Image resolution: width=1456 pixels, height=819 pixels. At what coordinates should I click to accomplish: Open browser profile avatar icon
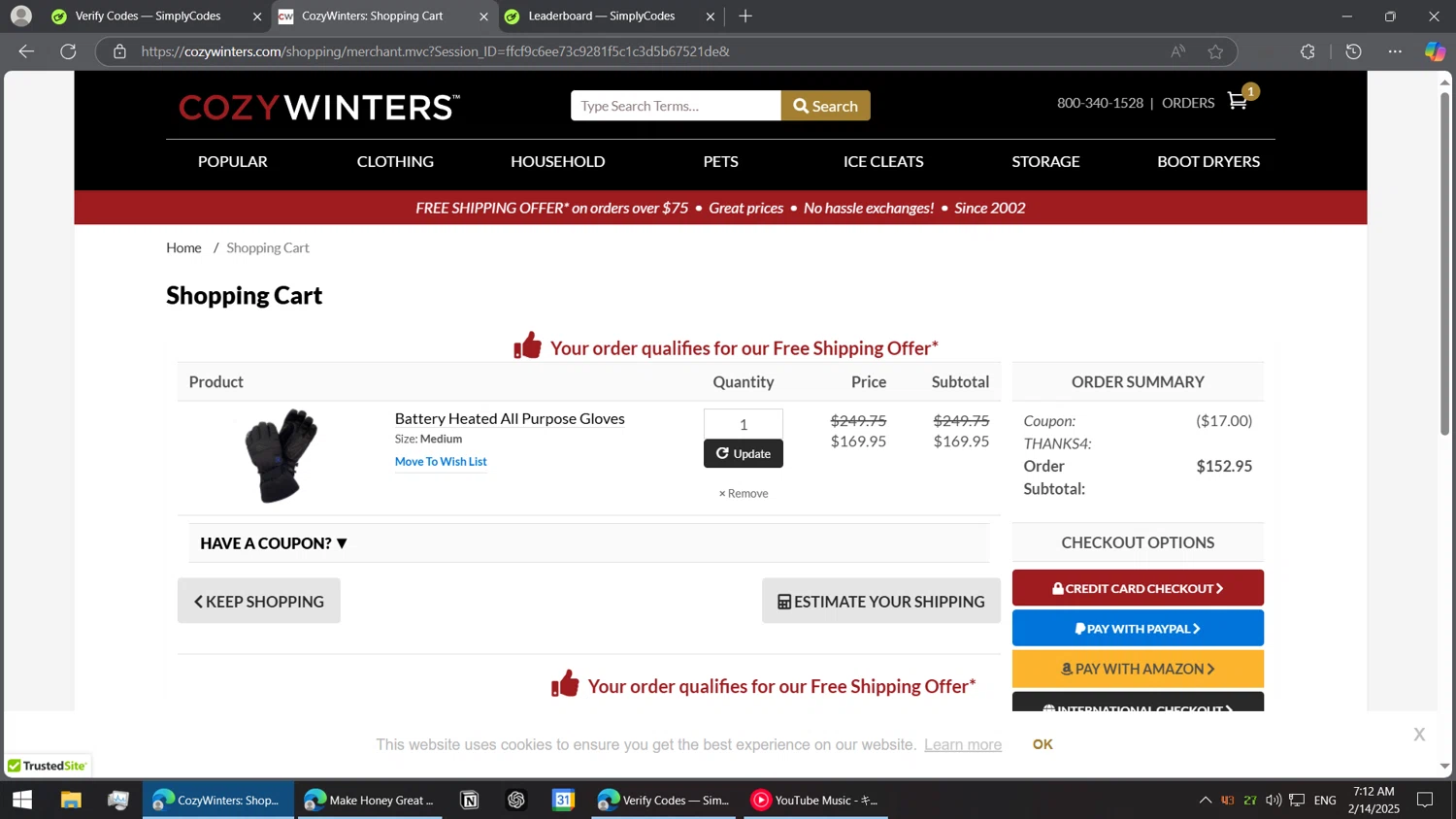(20, 16)
